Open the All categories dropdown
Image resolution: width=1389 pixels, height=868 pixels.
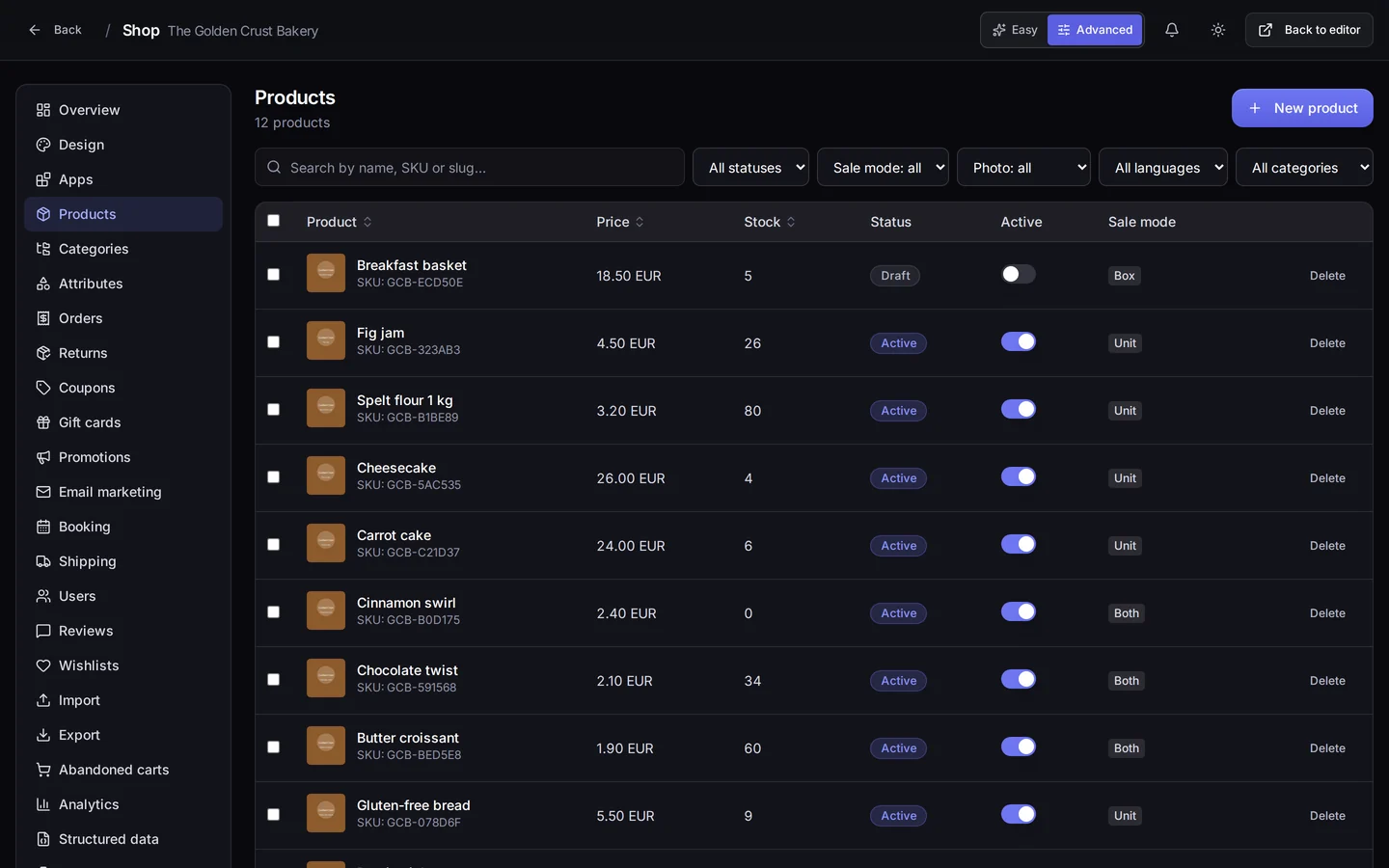(x=1304, y=167)
